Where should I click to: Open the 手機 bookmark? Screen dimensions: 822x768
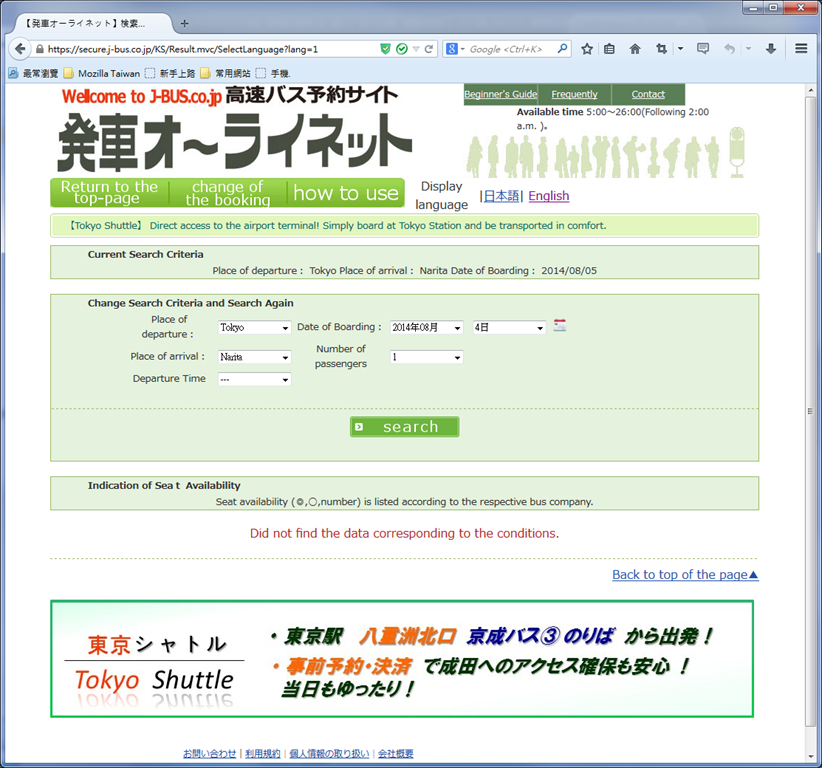coord(274,73)
